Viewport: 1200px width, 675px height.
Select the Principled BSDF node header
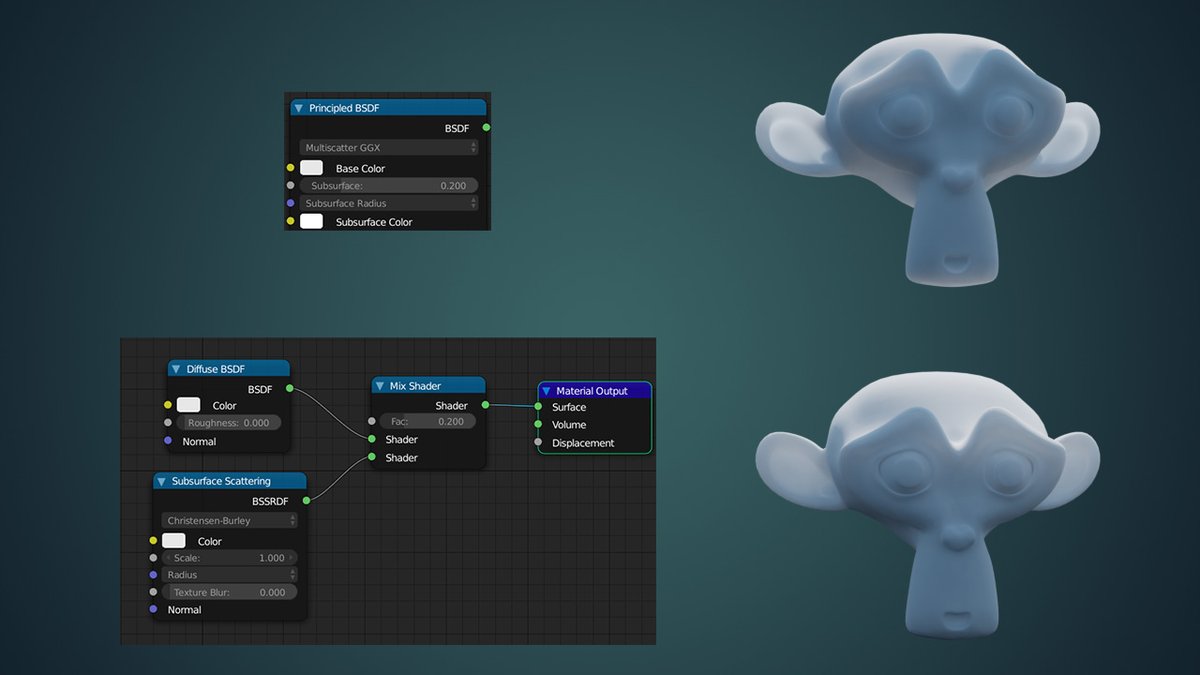pos(388,108)
